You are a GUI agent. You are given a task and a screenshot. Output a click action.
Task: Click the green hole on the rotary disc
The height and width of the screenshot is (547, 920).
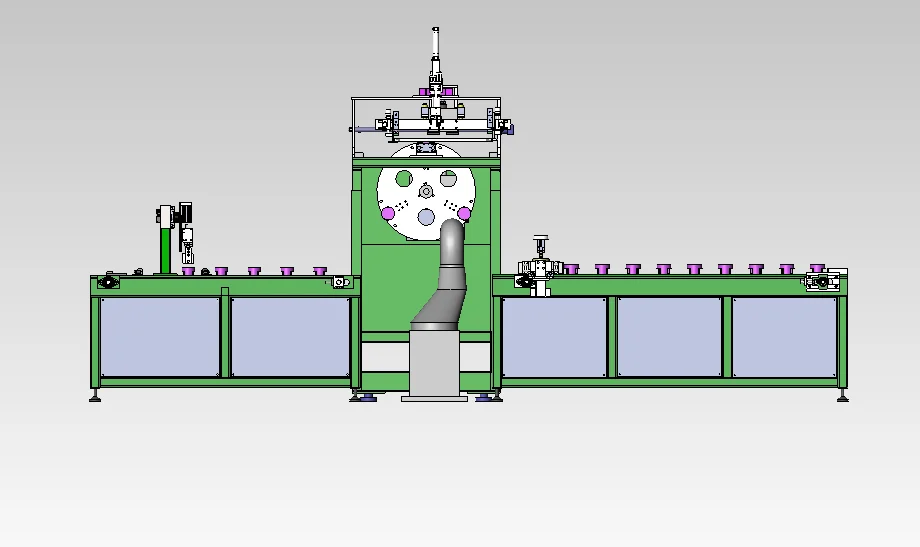402,179
